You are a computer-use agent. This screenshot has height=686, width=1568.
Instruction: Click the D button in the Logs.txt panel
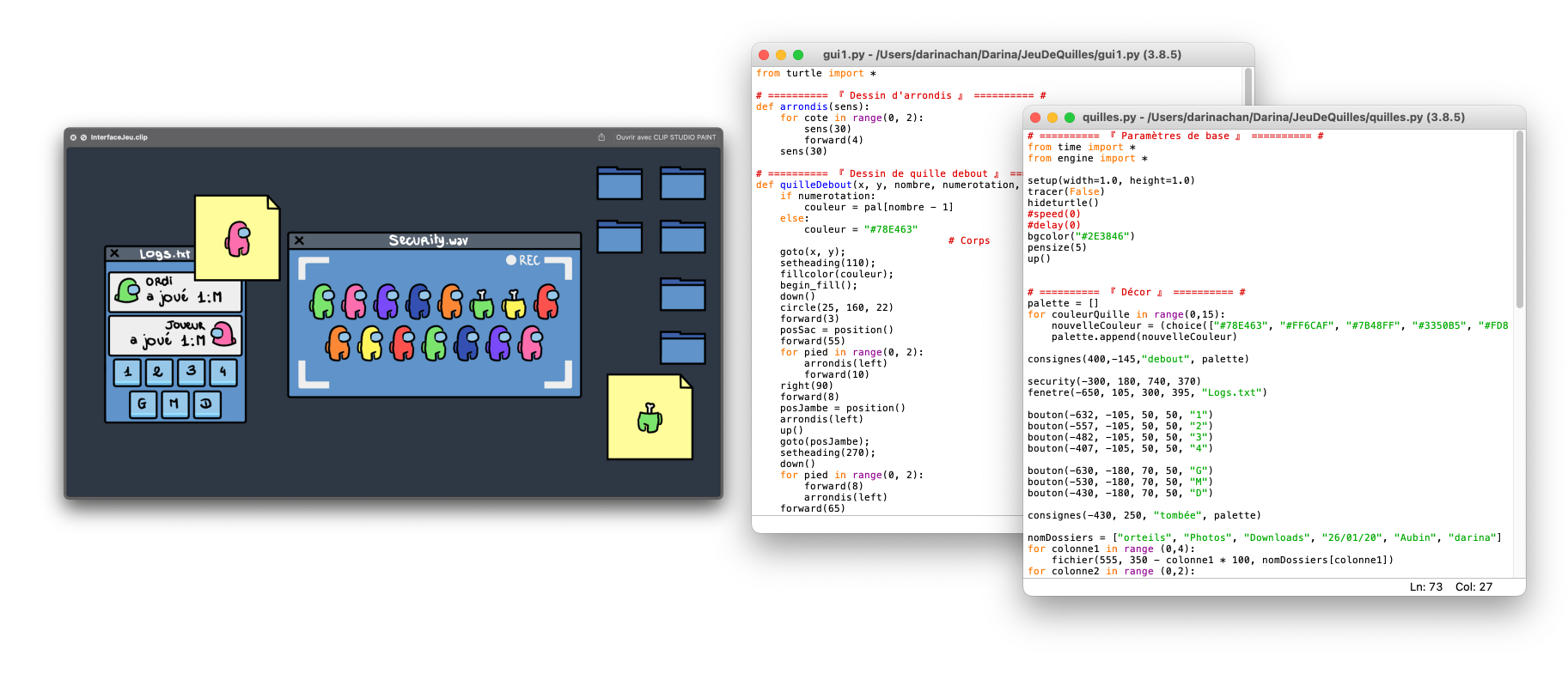point(206,404)
